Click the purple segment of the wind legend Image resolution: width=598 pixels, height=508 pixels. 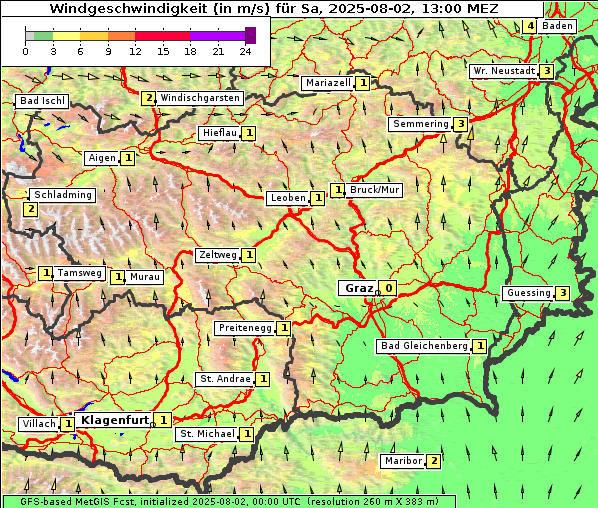(217, 36)
